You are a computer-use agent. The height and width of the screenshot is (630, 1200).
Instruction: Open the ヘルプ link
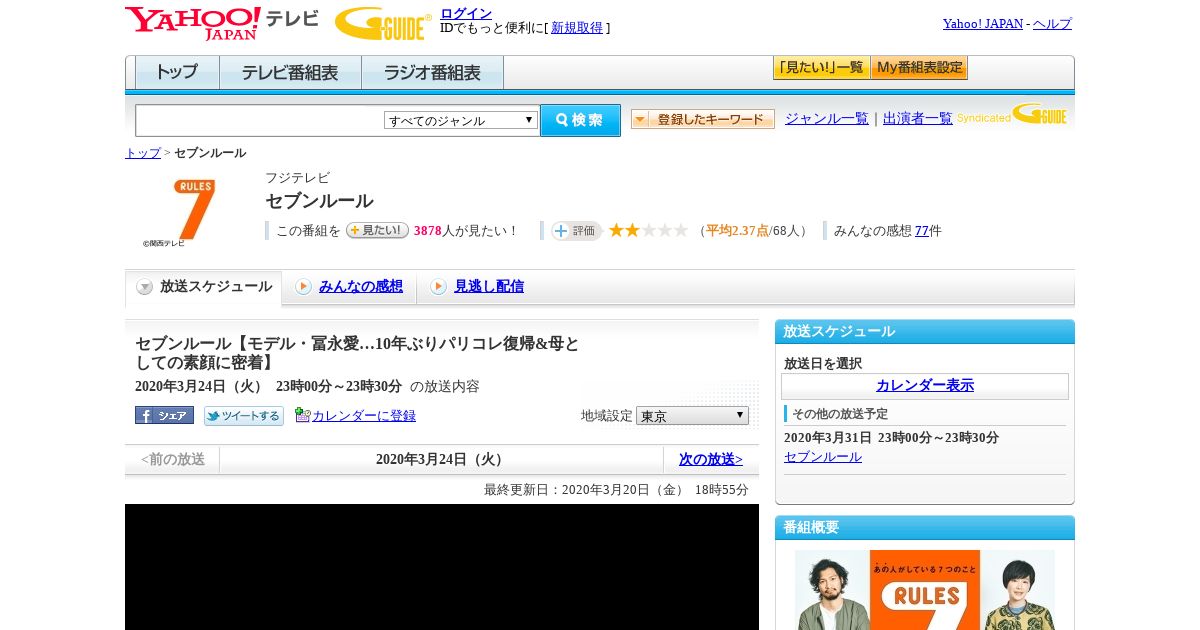coord(1052,23)
